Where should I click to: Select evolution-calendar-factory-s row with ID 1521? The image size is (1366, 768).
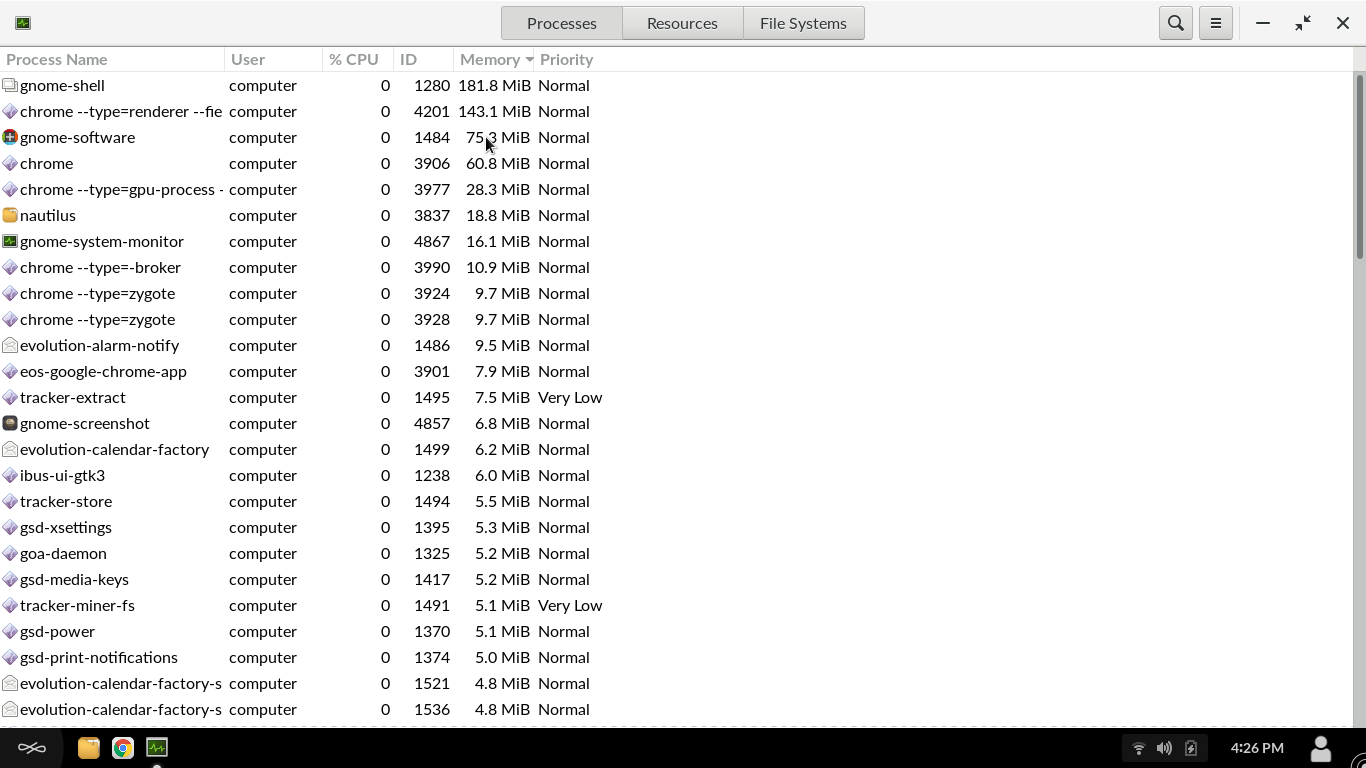(x=677, y=683)
